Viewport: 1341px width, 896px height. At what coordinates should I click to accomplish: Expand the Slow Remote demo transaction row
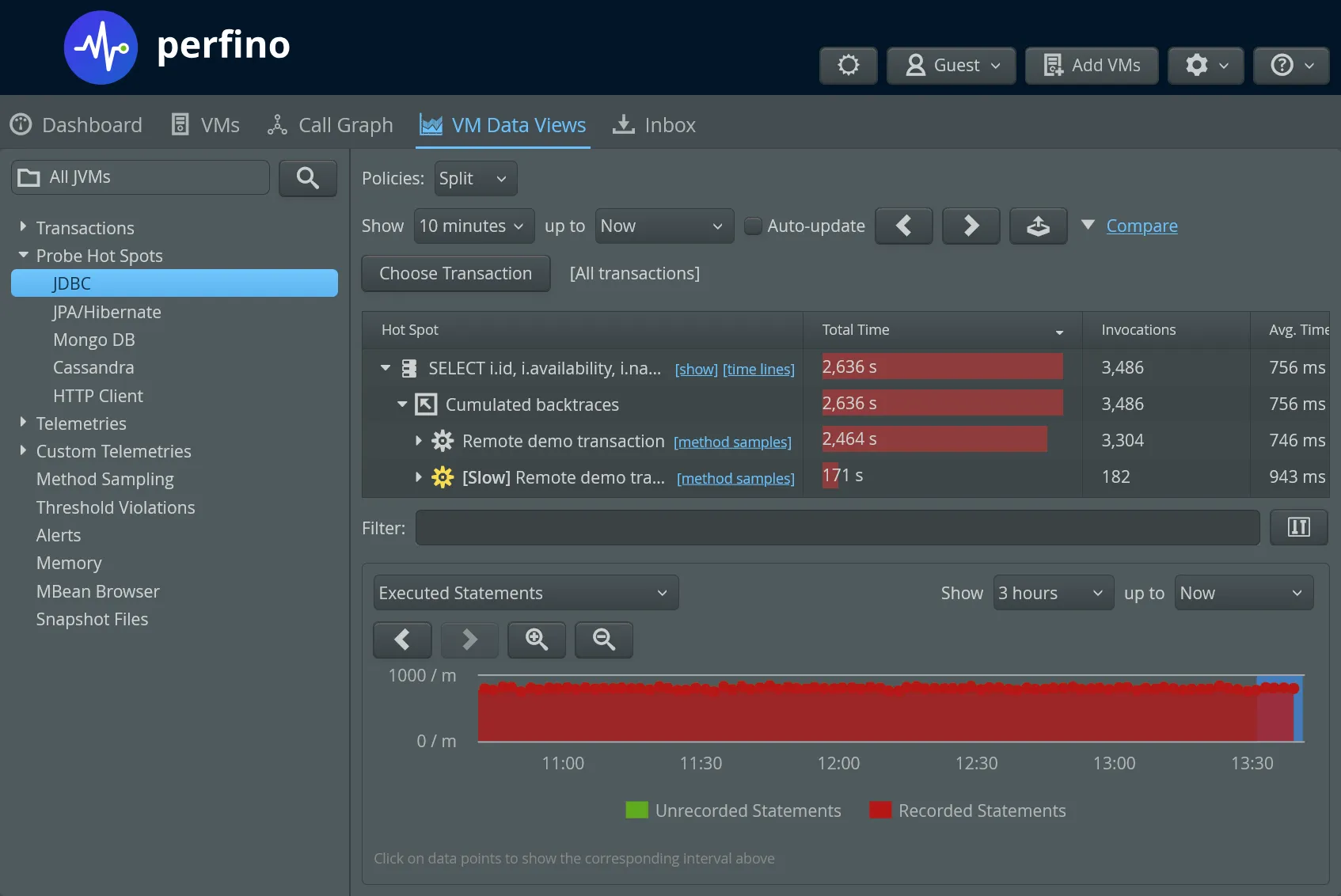point(420,477)
